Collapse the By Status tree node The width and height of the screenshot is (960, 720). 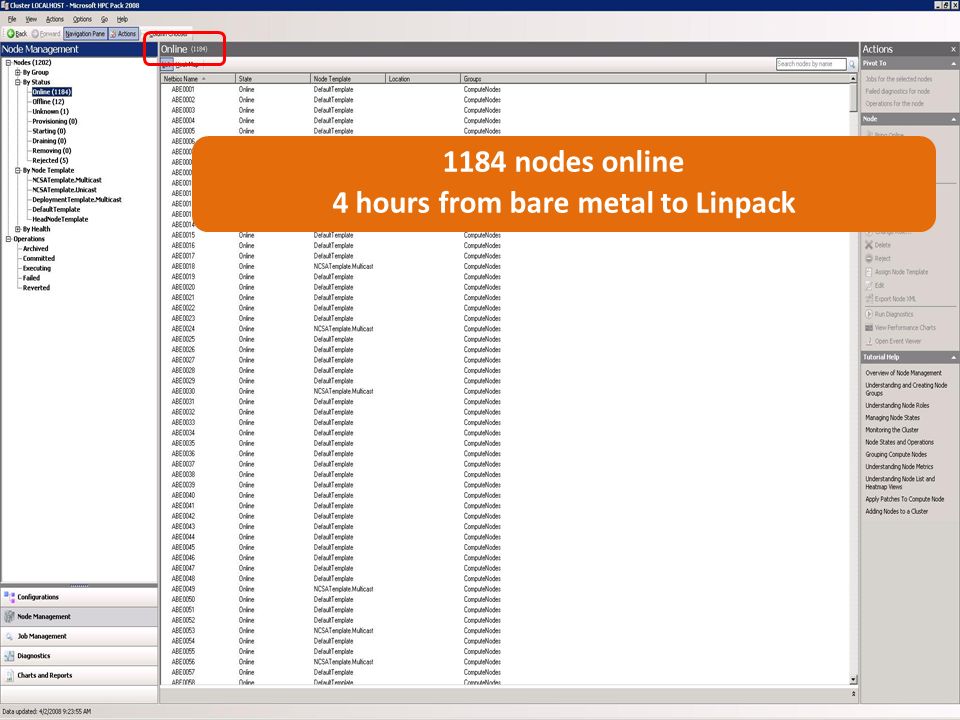(18, 82)
